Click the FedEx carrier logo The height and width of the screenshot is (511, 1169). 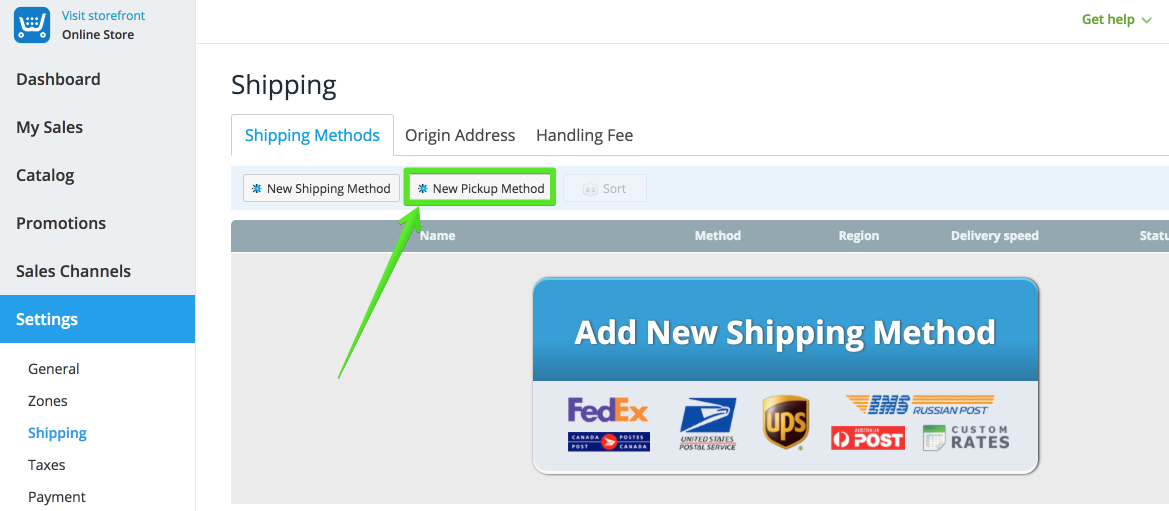(608, 410)
